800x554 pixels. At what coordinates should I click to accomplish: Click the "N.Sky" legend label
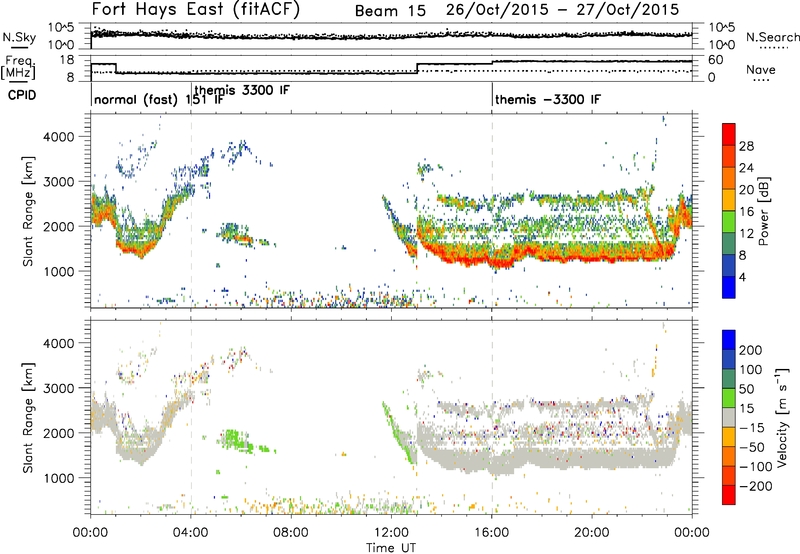pyautogui.click(x=19, y=37)
